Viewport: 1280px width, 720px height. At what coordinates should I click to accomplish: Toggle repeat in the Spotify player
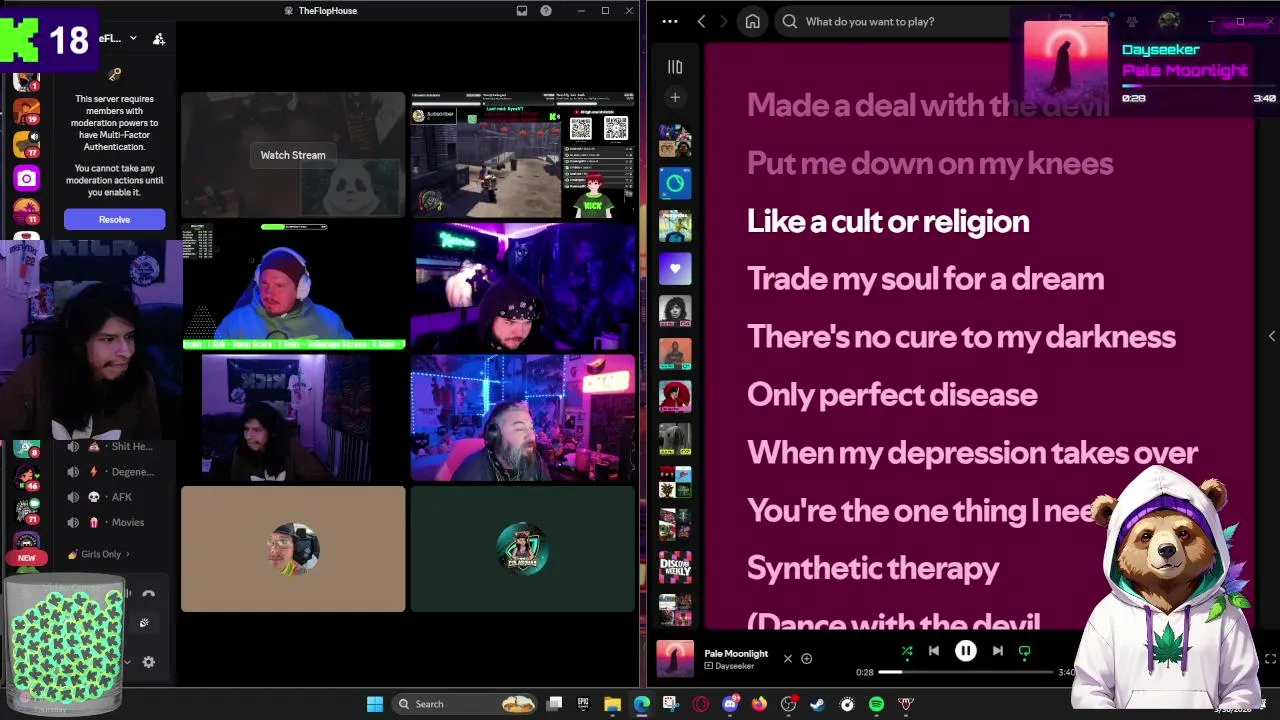pyautogui.click(x=1024, y=651)
